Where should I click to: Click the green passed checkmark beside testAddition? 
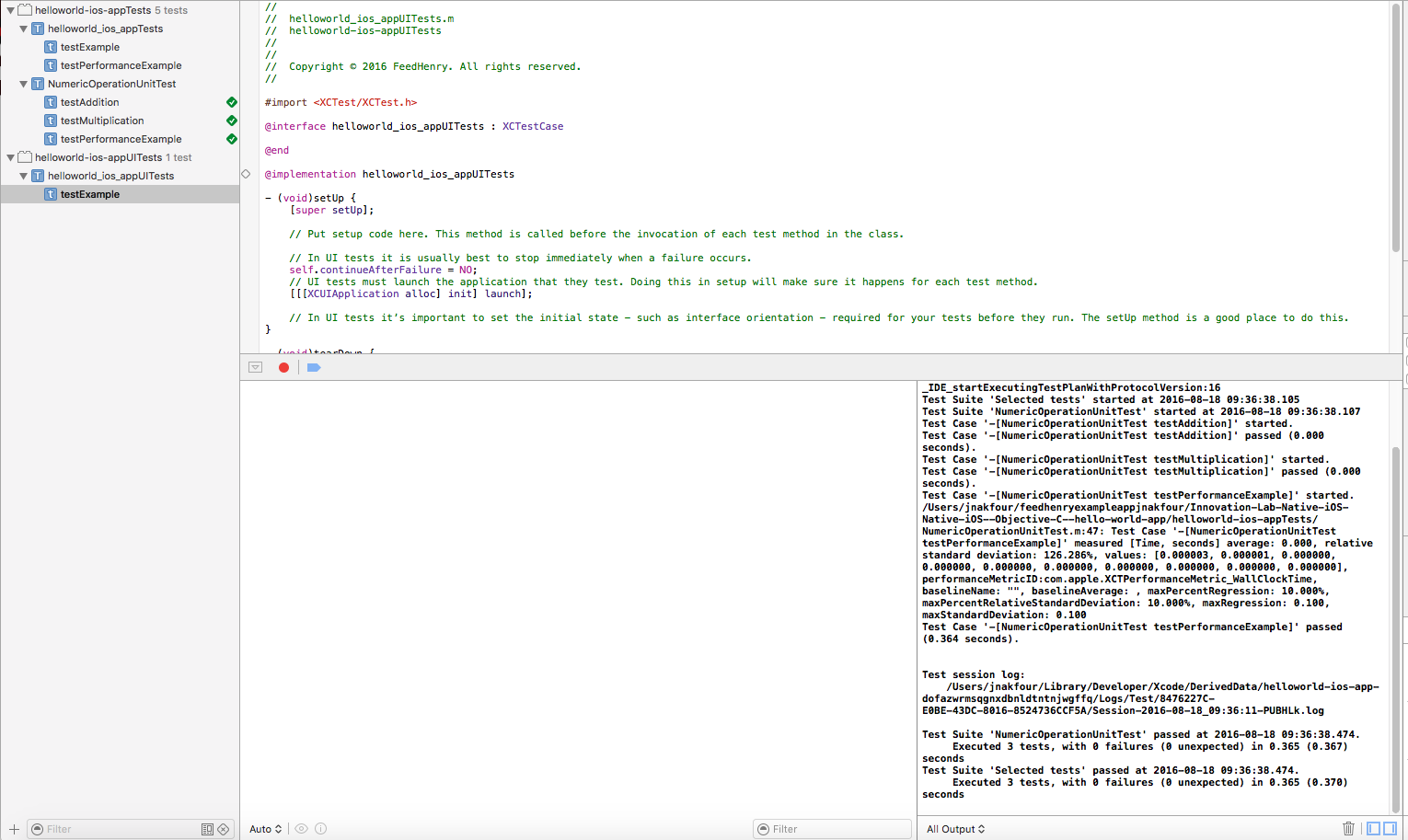tap(232, 102)
